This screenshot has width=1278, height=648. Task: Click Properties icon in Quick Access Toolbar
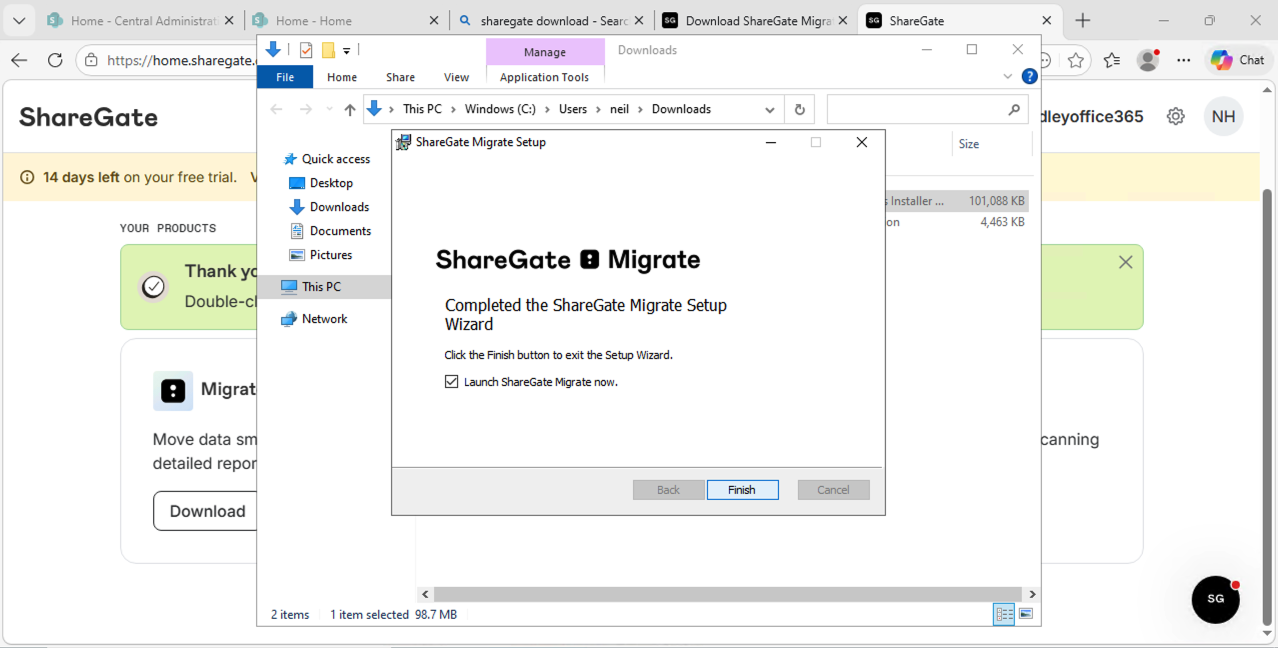[306, 50]
